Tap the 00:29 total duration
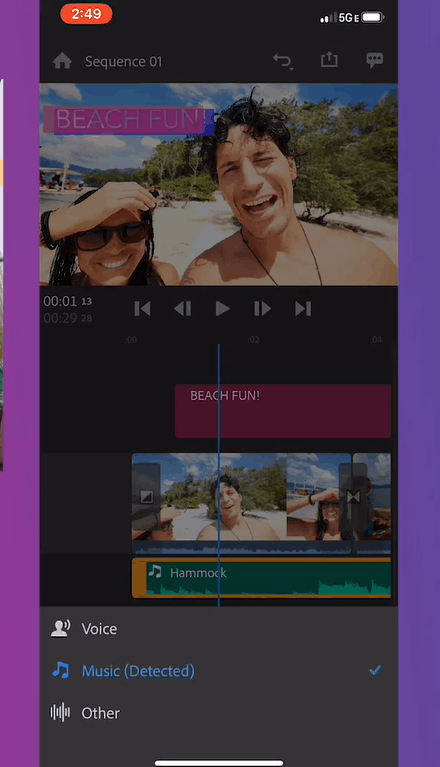This screenshot has height=767, width=440. click(67, 318)
